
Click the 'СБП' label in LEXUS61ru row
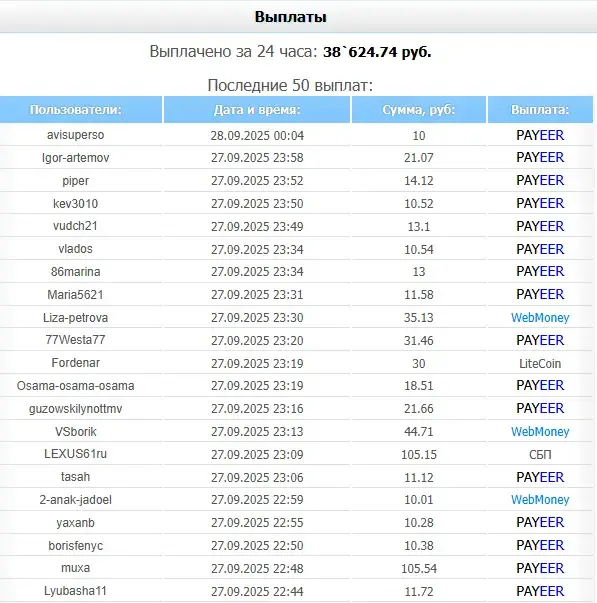click(x=540, y=455)
